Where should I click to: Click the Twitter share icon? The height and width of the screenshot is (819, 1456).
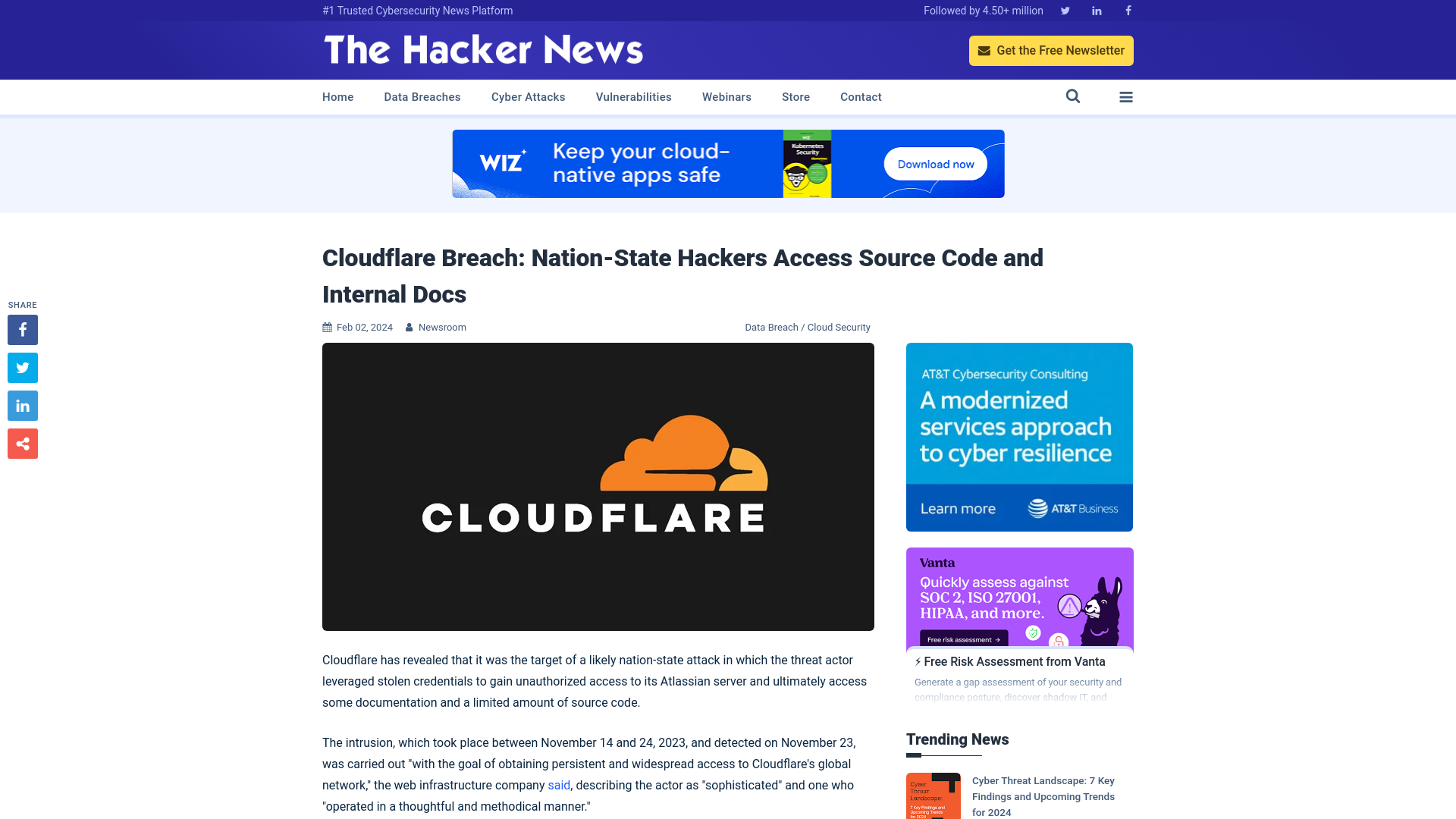[22, 367]
